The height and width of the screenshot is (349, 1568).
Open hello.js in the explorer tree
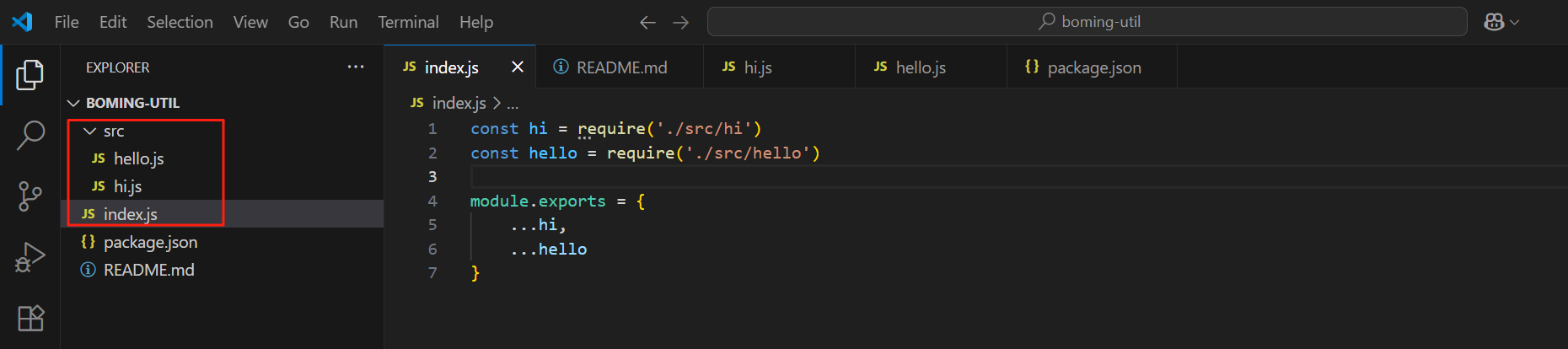138,158
